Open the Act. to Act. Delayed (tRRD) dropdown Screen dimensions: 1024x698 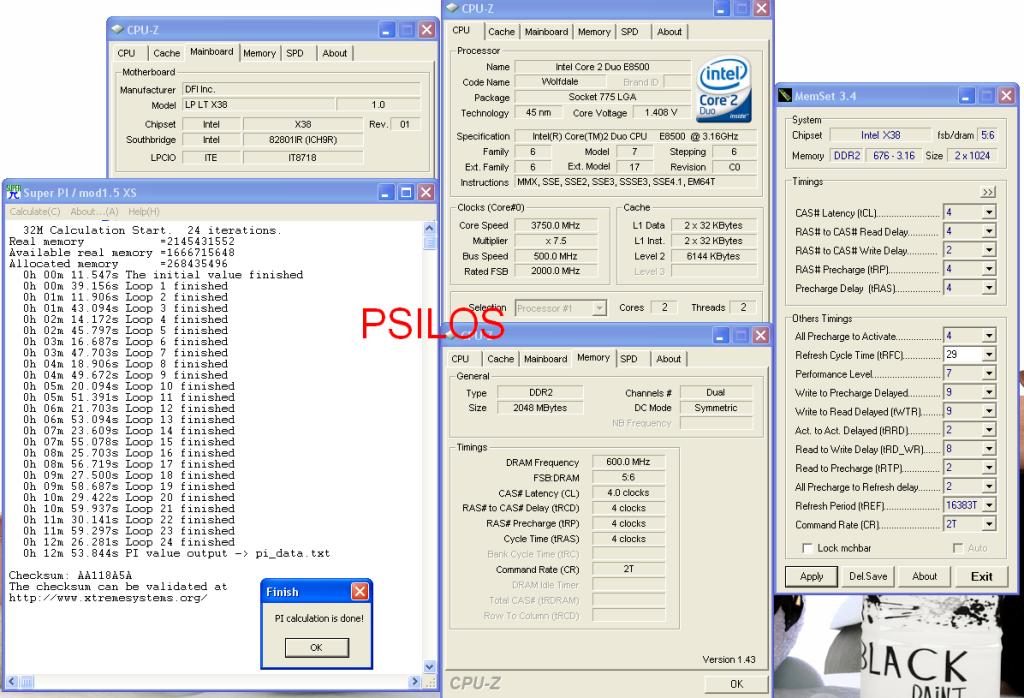[x=989, y=430]
